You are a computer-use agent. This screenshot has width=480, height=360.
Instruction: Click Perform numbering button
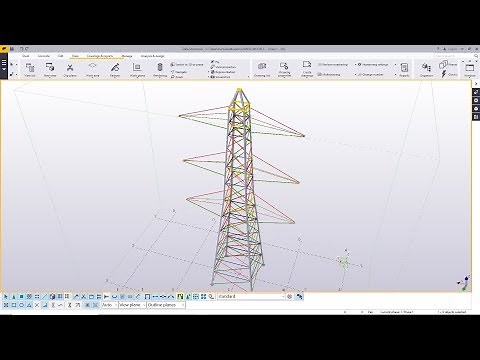[x=333, y=65]
